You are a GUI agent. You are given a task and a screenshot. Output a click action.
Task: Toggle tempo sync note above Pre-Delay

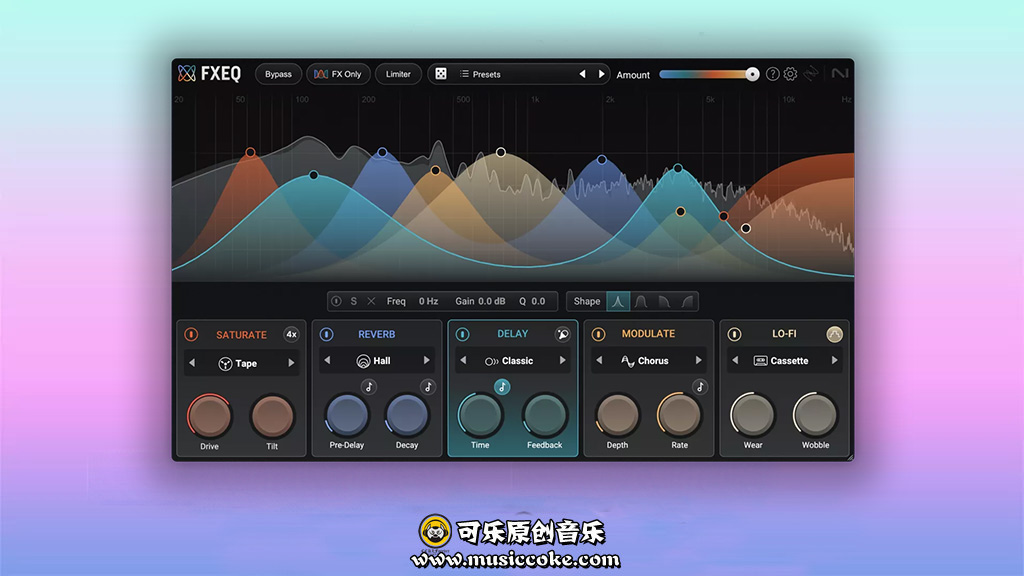click(369, 387)
